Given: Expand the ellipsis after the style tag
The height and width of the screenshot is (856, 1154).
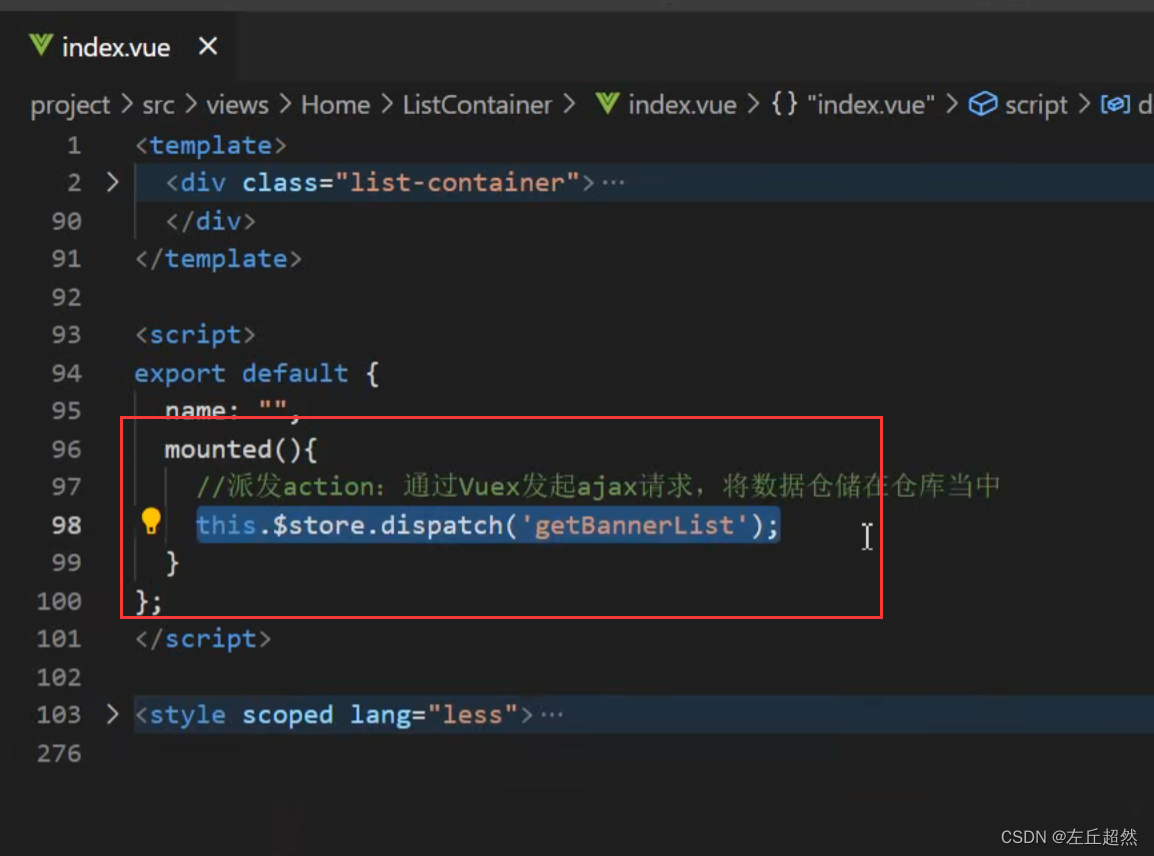Looking at the screenshot, I should [x=551, y=714].
